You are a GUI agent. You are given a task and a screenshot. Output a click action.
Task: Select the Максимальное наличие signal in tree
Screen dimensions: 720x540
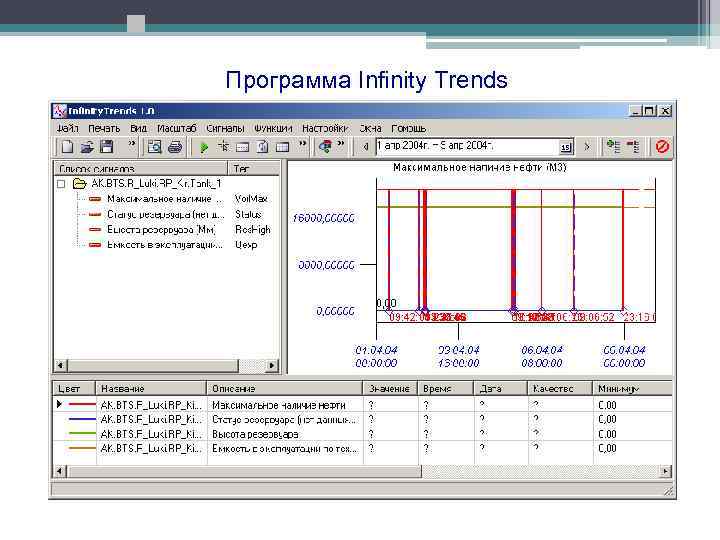click(x=164, y=199)
